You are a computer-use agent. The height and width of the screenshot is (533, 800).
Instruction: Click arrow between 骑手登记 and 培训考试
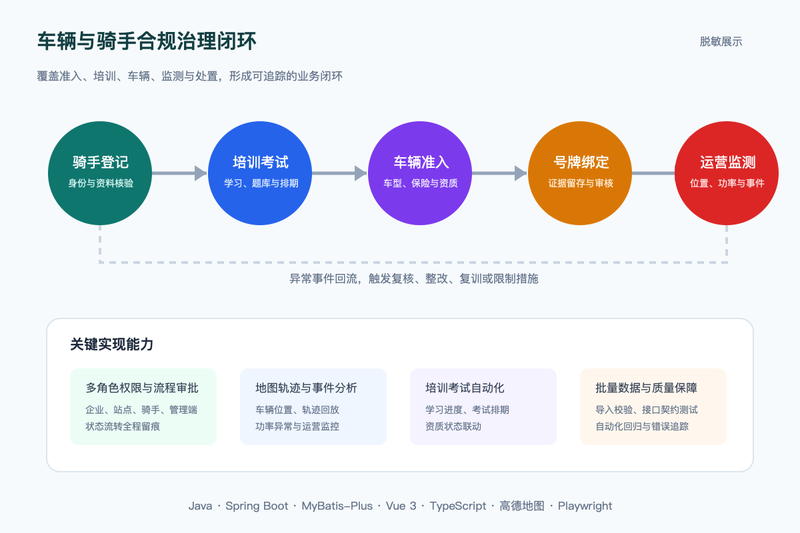[x=180, y=173]
